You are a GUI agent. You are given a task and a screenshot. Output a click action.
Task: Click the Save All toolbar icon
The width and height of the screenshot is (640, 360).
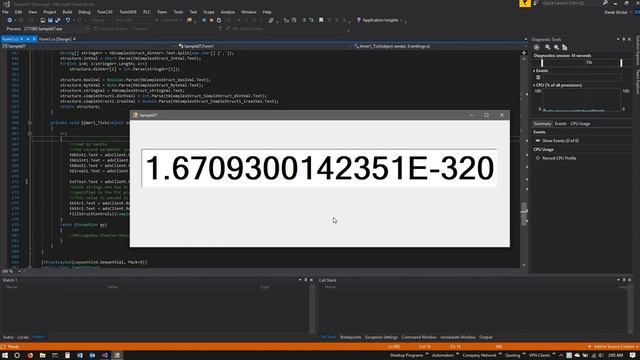pos(58,20)
